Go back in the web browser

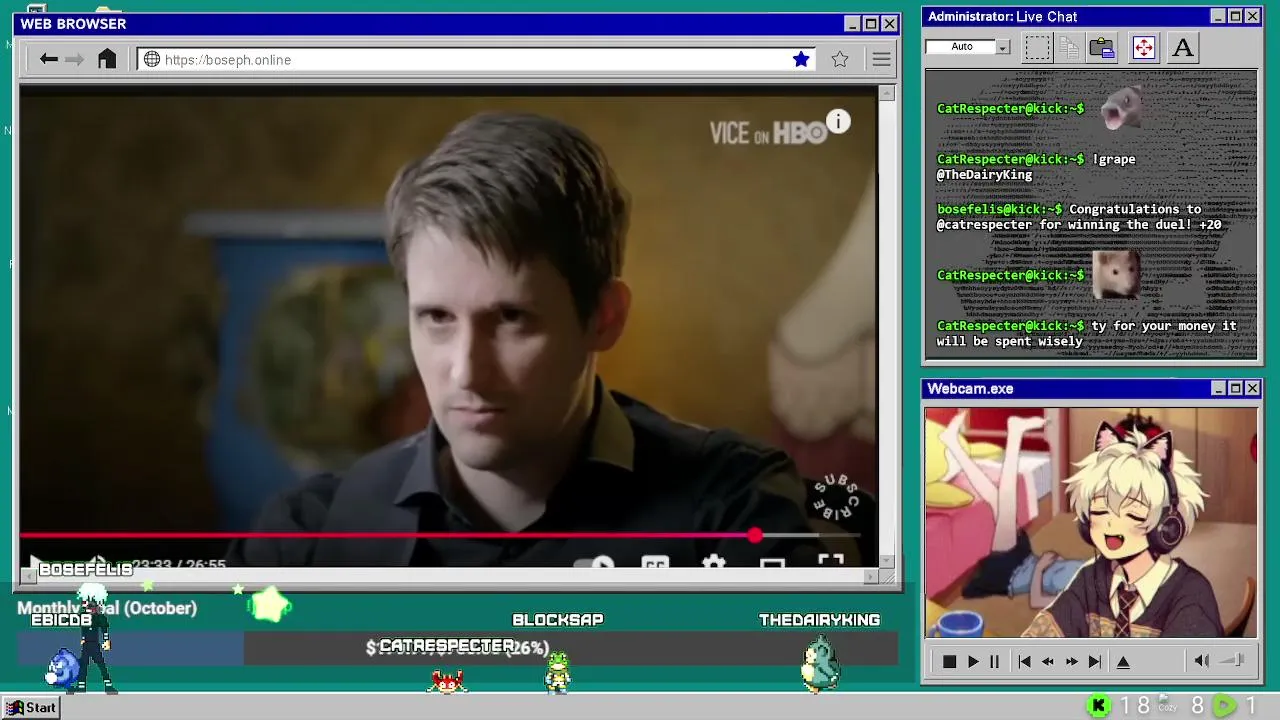click(48, 60)
